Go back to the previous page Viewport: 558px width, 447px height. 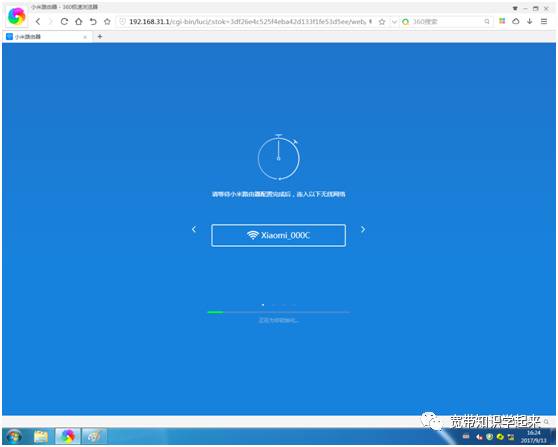click(x=38, y=22)
